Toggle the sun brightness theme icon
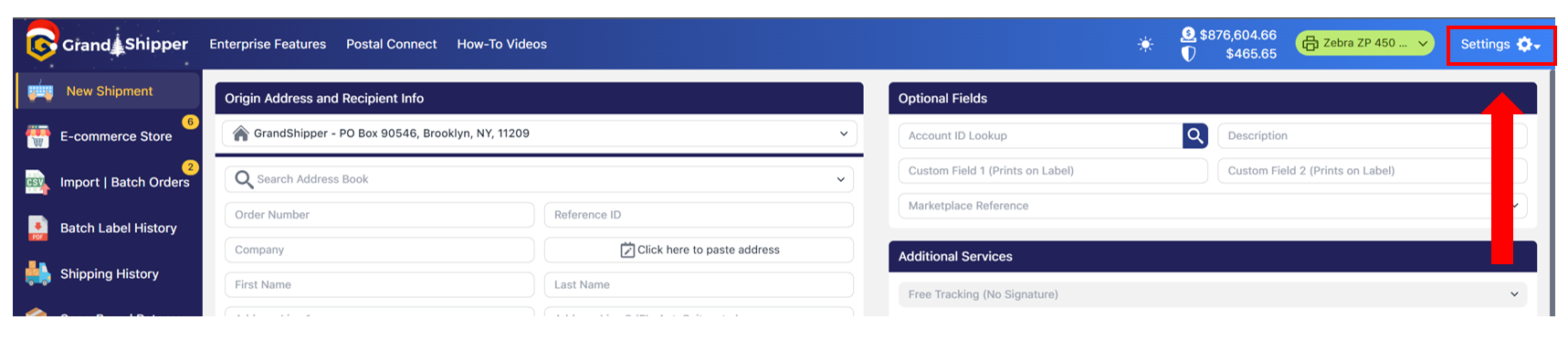 click(1145, 44)
